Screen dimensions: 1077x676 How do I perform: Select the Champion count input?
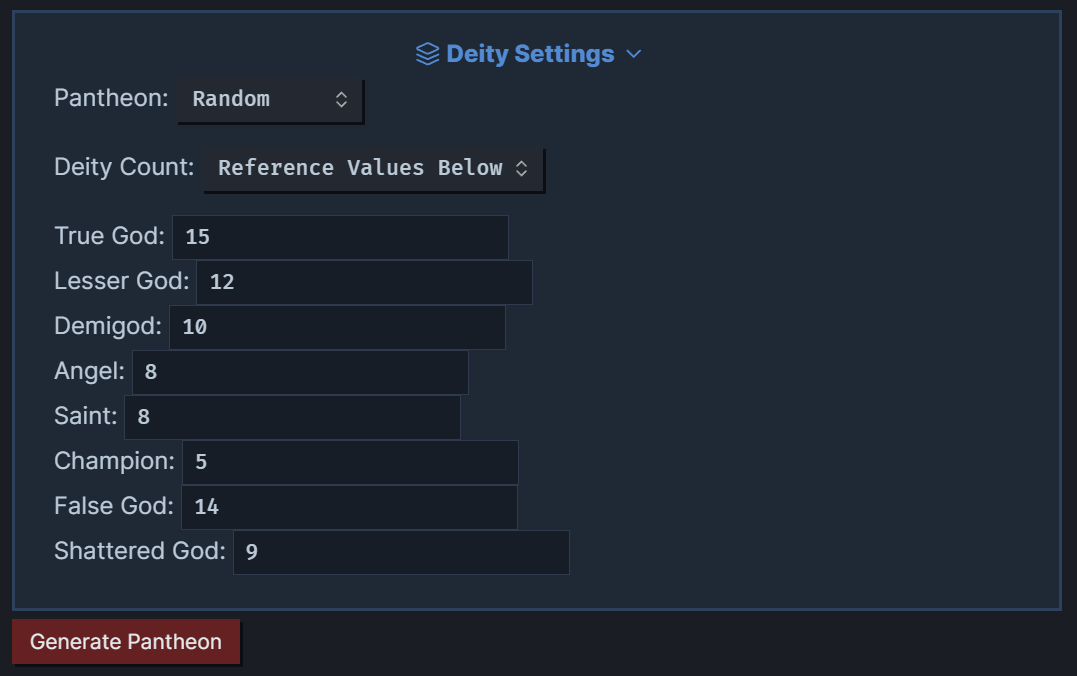(x=349, y=462)
